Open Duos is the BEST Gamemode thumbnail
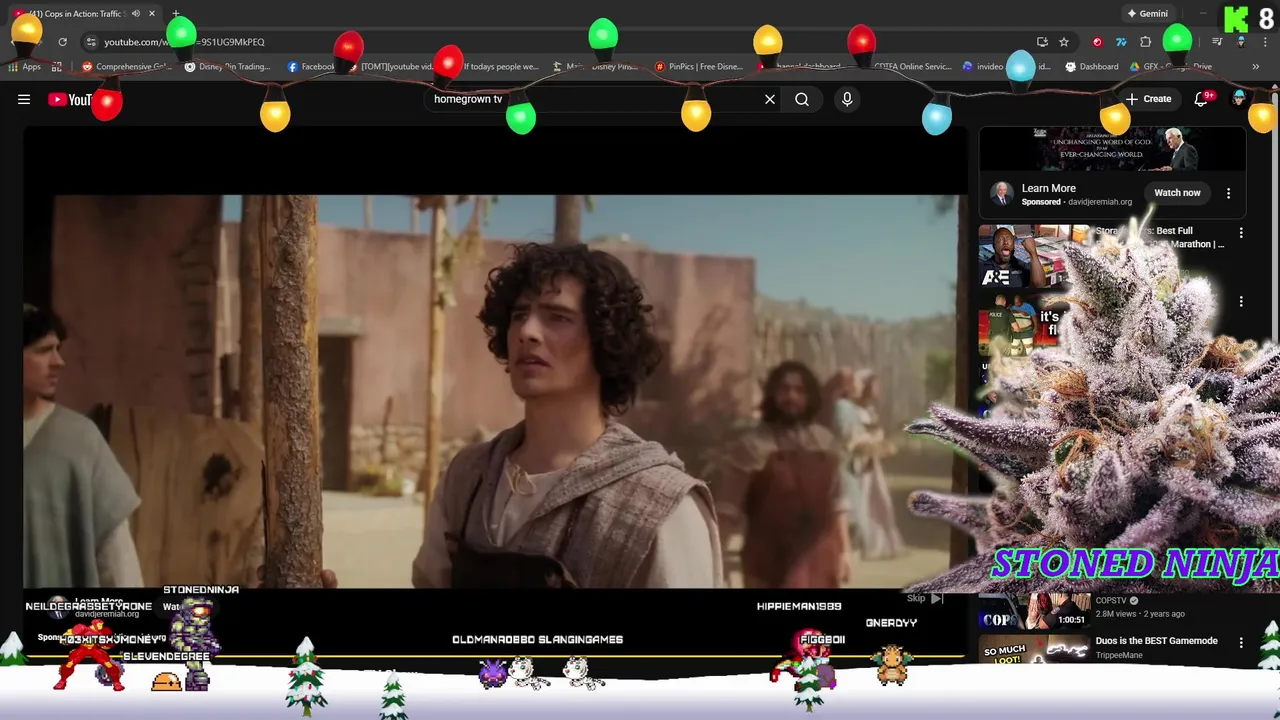The width and height of the screenshot is (1280, 720). [x=1033, y=650]
